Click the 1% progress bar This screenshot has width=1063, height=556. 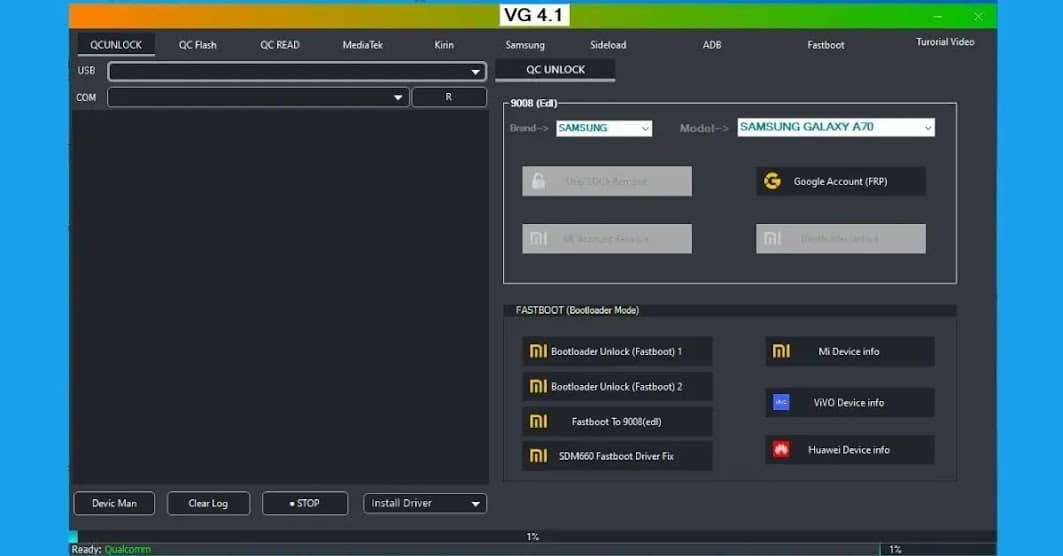(533, 536)
